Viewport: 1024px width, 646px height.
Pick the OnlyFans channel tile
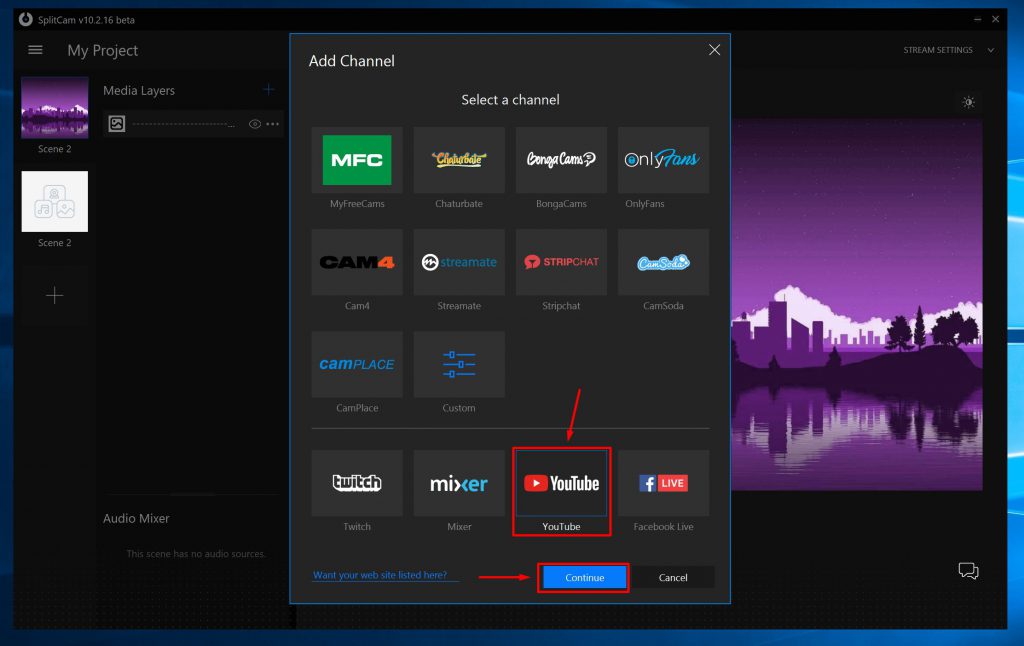(663, 160)
